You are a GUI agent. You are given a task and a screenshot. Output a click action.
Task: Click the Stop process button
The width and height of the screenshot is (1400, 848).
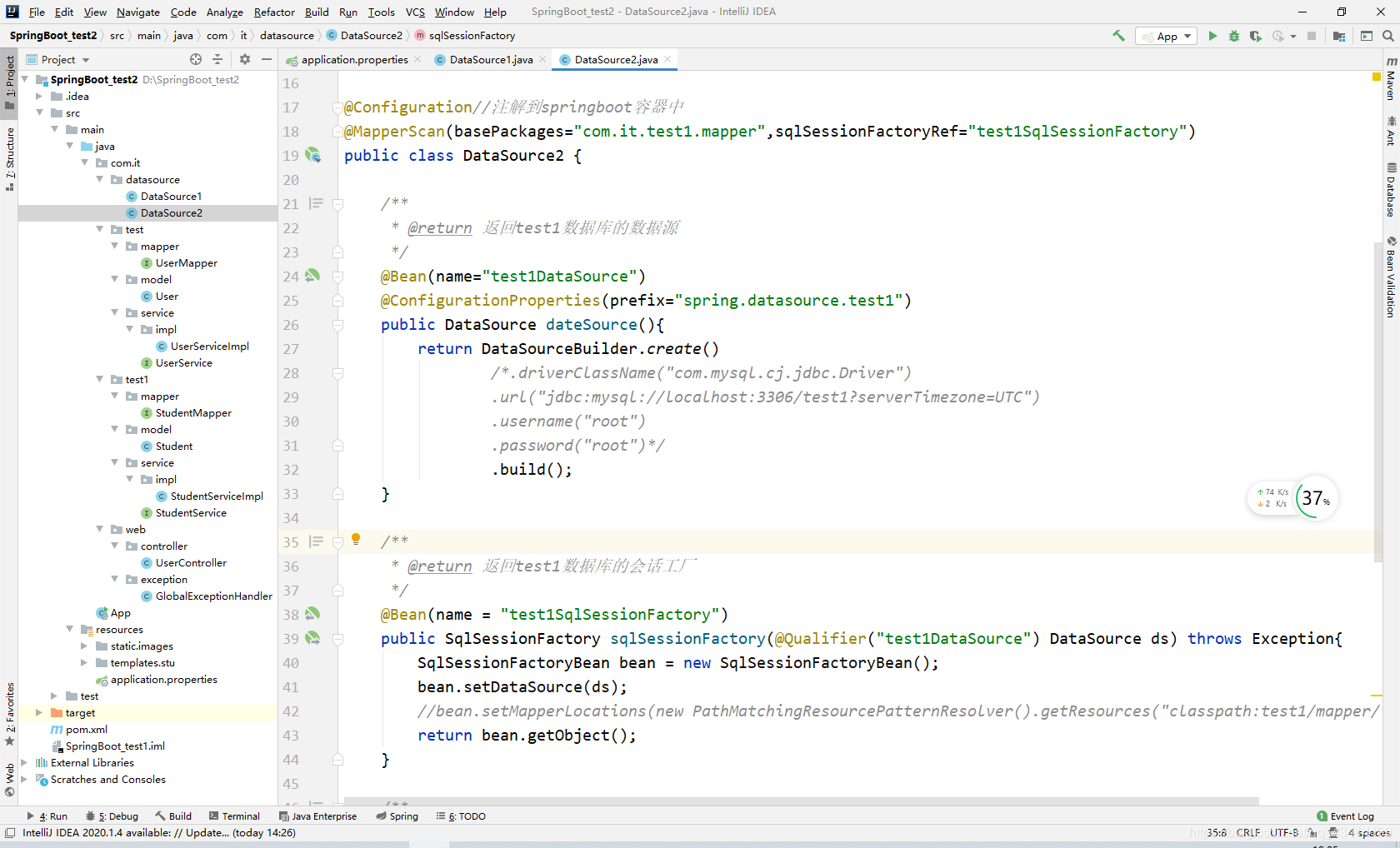pos(1312,36)
